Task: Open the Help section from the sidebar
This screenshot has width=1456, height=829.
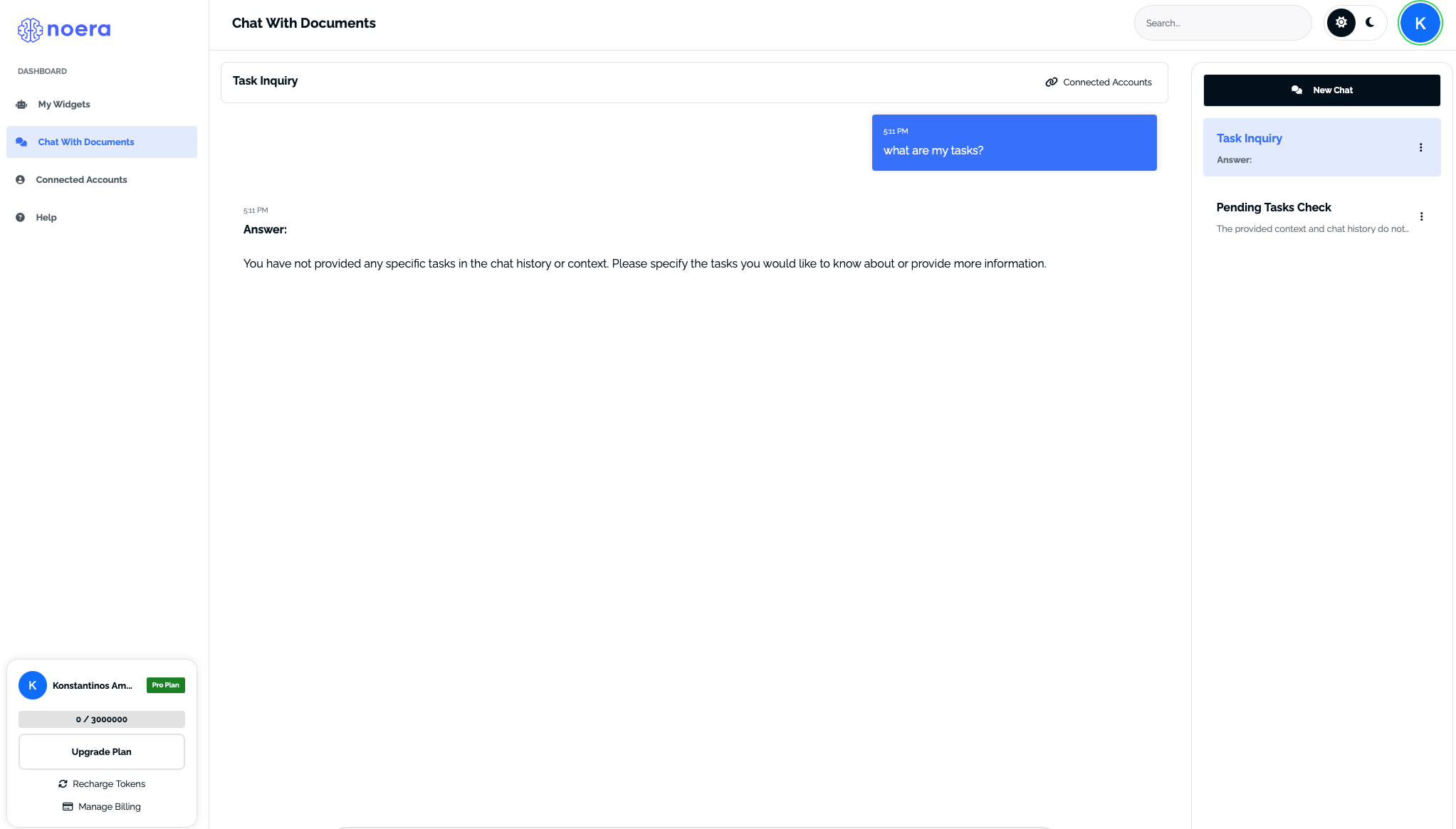Action: [x=46, y=217]
